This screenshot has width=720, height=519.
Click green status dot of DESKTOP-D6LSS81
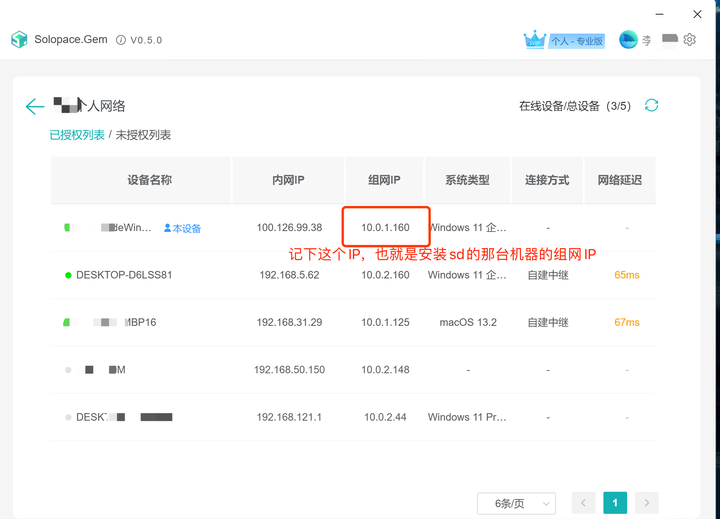tap(68, 275)
